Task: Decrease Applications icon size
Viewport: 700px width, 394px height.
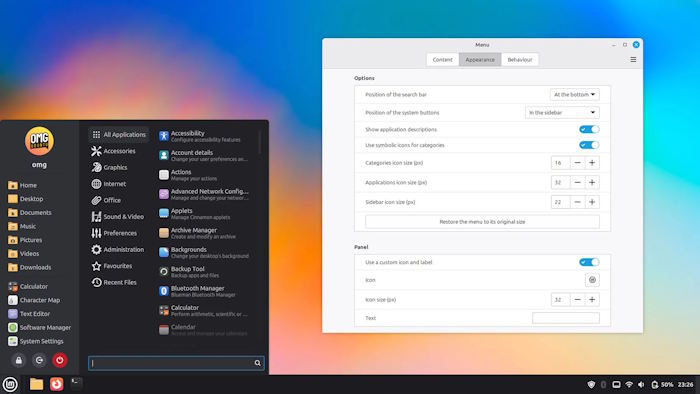Action: [x=577, y=182]
